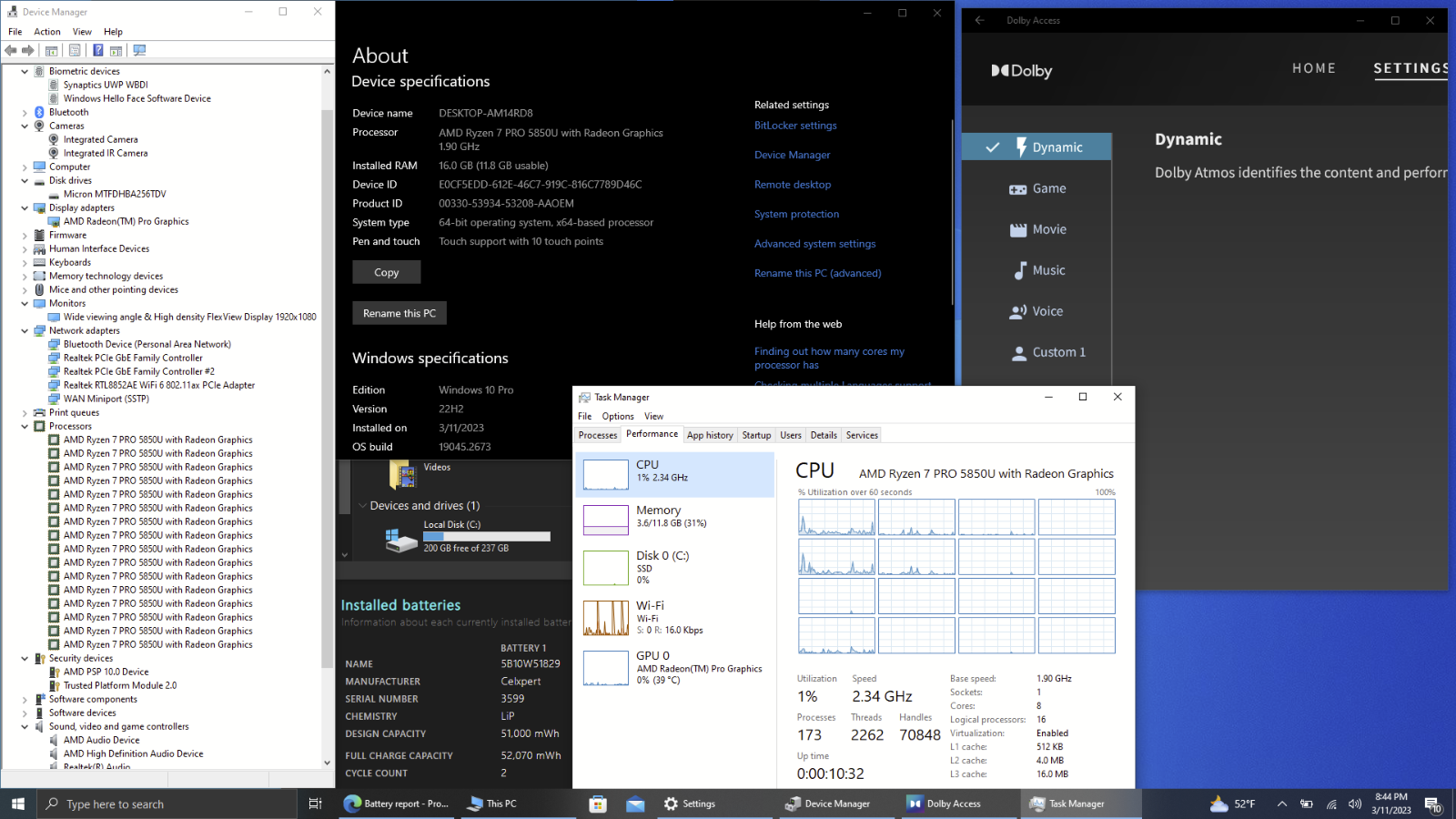Click the volume tray icon
The width and height of the screenshot is (1456, 819).
point(1355,804)
